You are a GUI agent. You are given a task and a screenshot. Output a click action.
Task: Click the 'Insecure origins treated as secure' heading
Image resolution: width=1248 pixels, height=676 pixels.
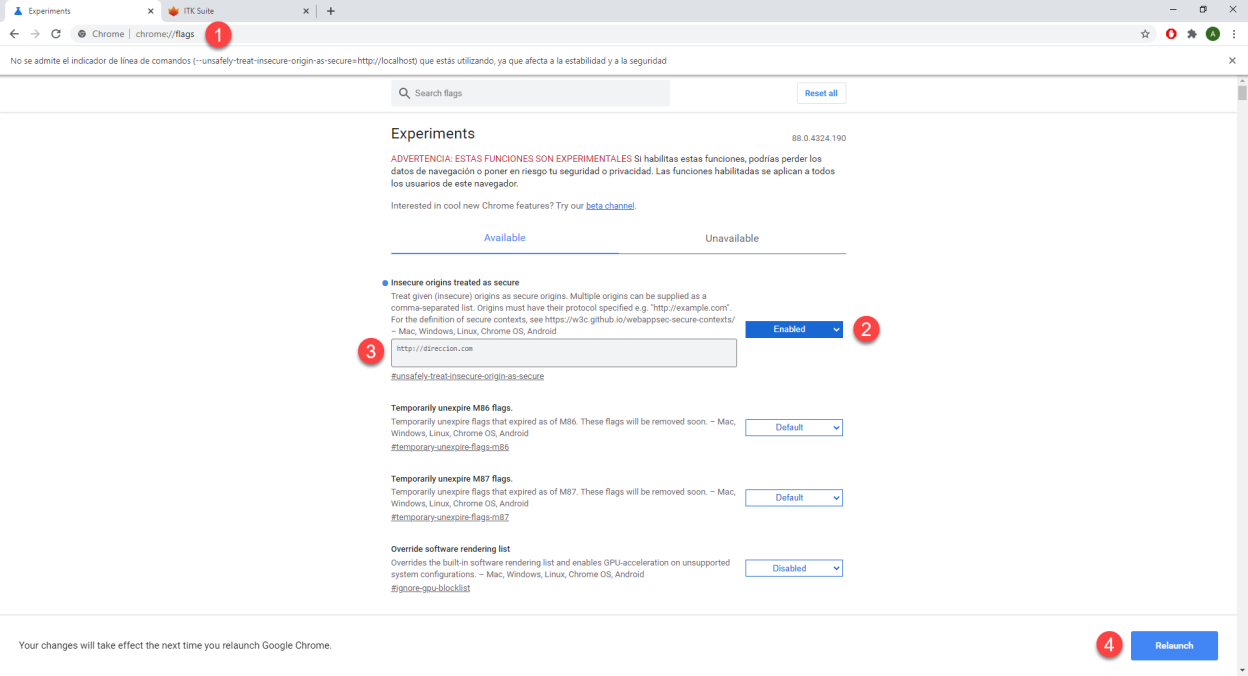(x=455, y=283)
